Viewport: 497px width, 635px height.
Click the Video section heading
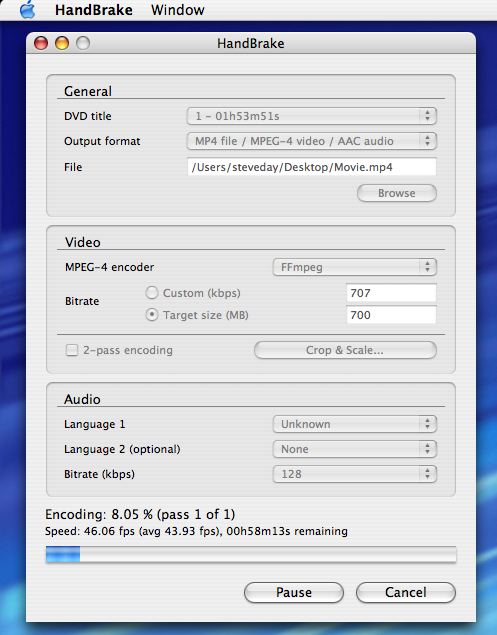[83, 242]
